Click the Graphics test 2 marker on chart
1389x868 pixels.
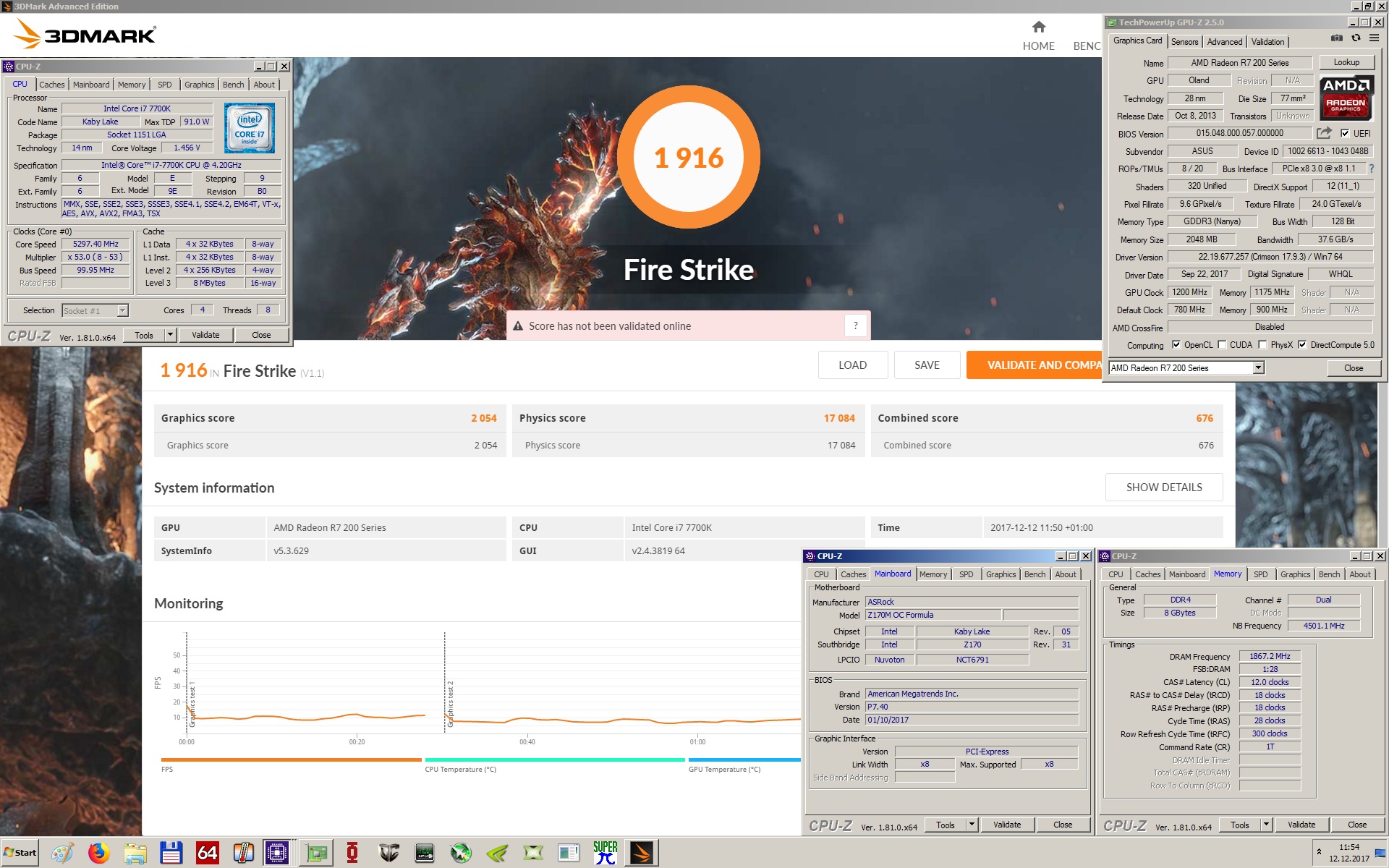pyautogui.click(x=449, y=703)
